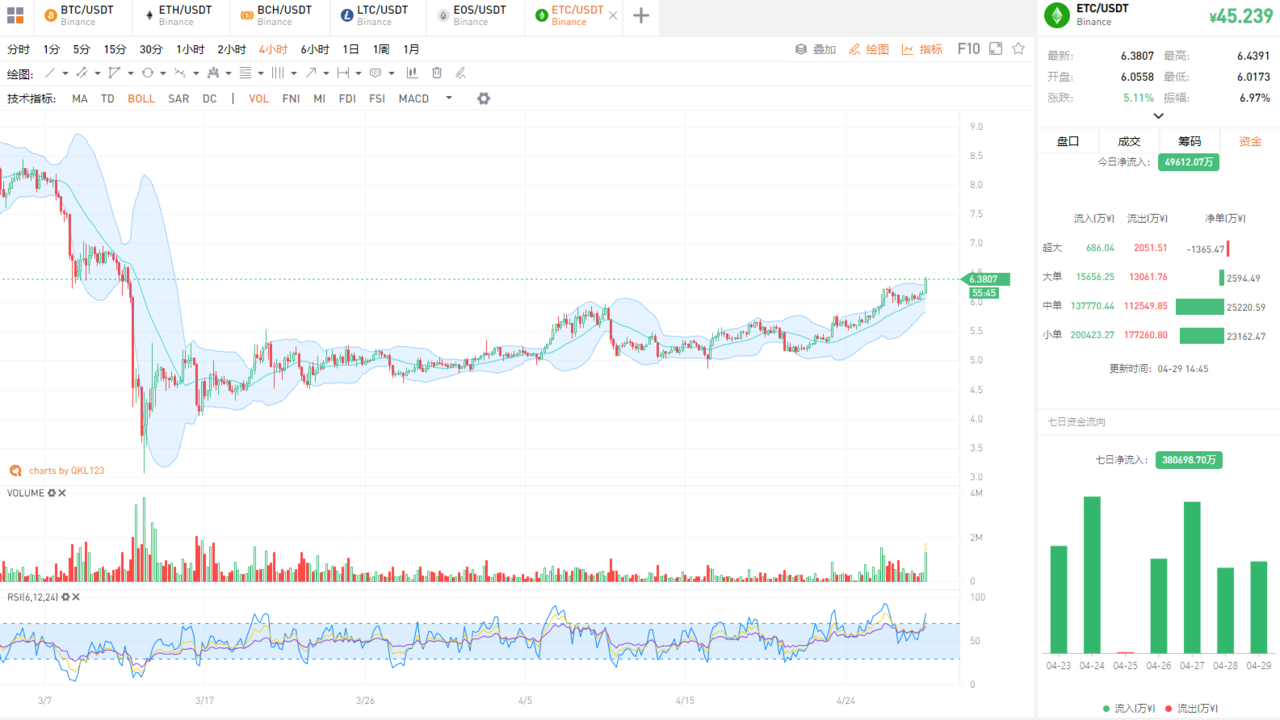
Task: Close the ETC/USDT tab
Action: point(612,16)
